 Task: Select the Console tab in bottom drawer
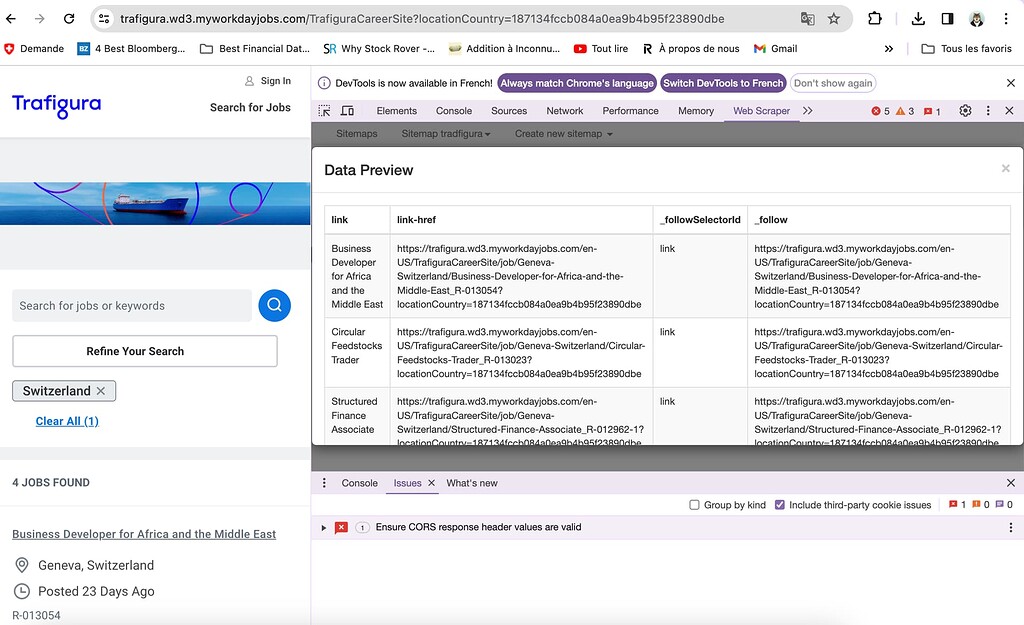(x=359, y=483)
